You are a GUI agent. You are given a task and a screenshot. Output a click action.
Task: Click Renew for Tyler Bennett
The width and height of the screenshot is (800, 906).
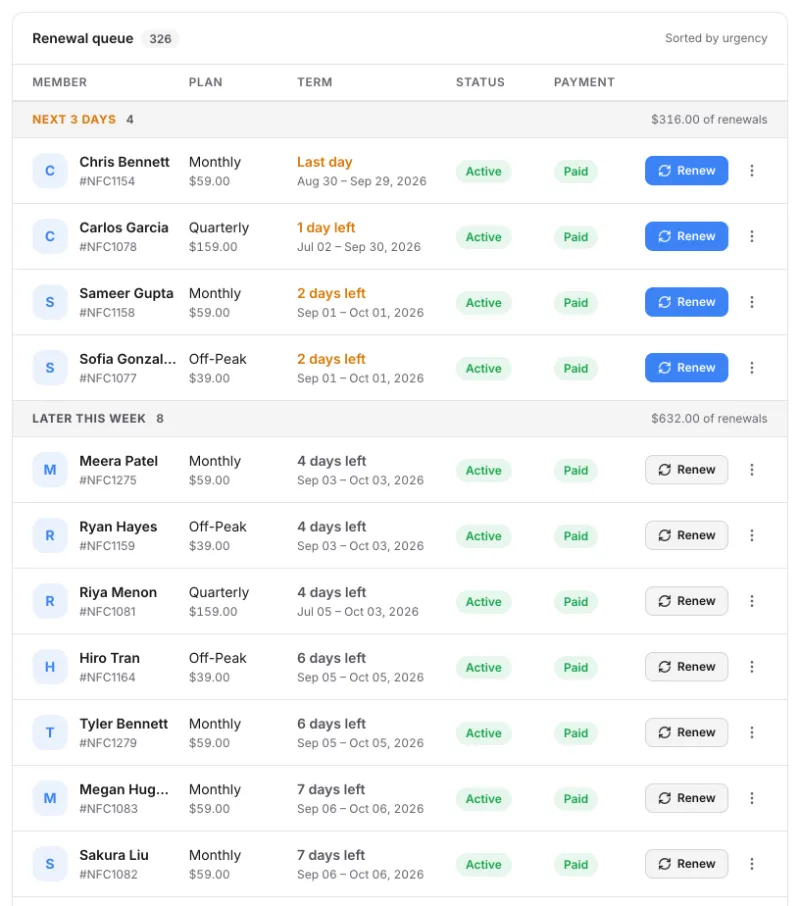click(x=686, y=733)
